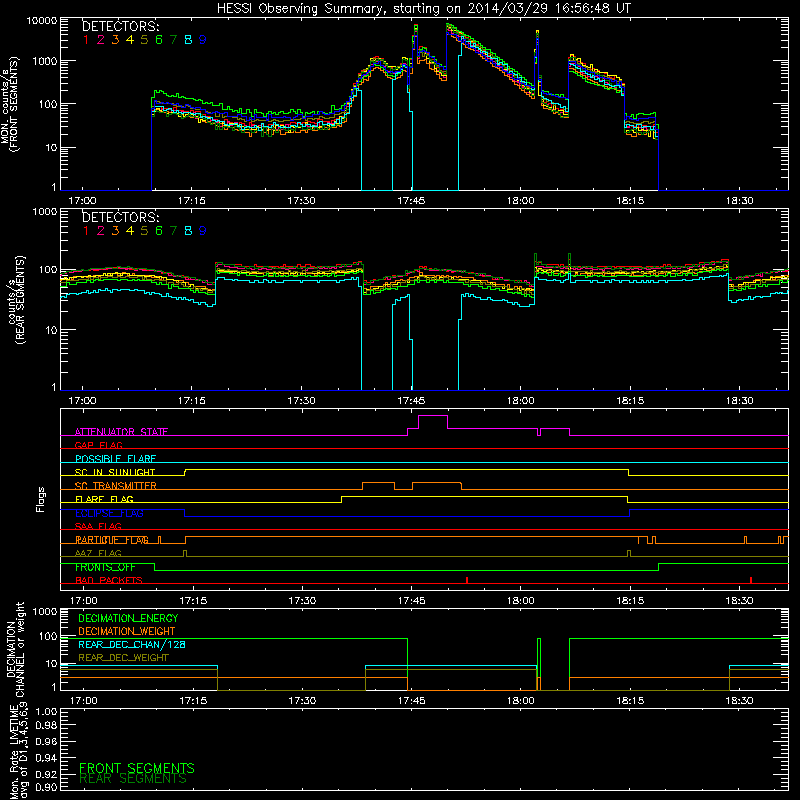
Task: Click the DECIMATION CHANNEL or weight axis label
Action: (16, 649)
